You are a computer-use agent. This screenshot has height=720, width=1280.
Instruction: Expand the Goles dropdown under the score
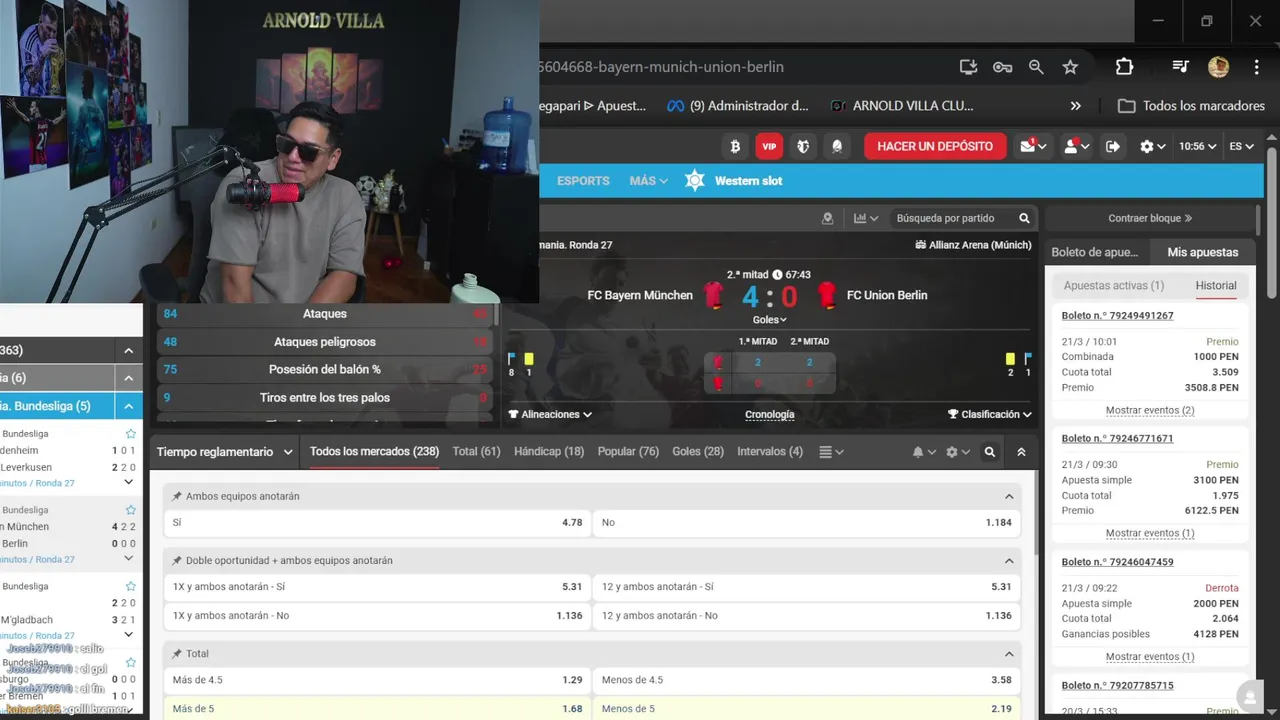[769, 320]
